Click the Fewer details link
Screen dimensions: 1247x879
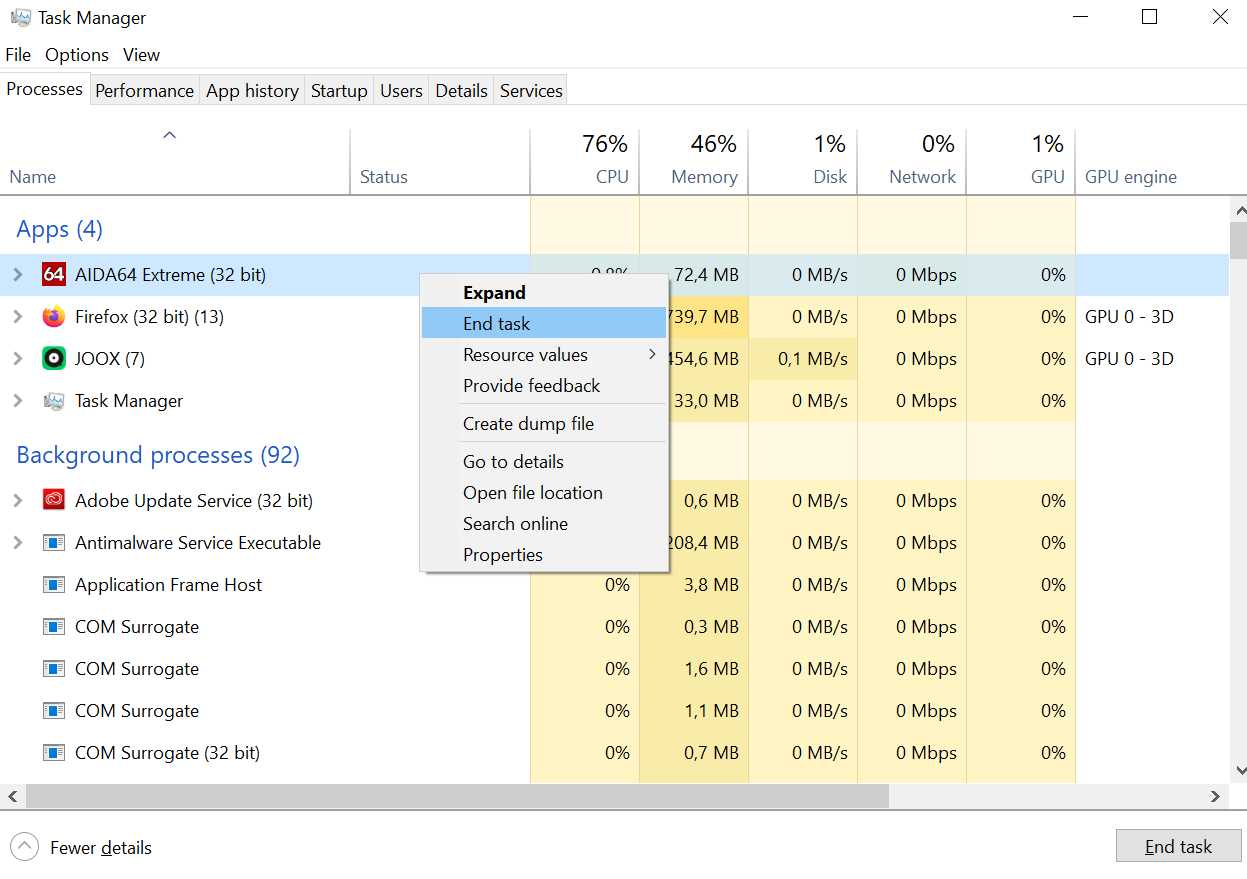[101, 848]
